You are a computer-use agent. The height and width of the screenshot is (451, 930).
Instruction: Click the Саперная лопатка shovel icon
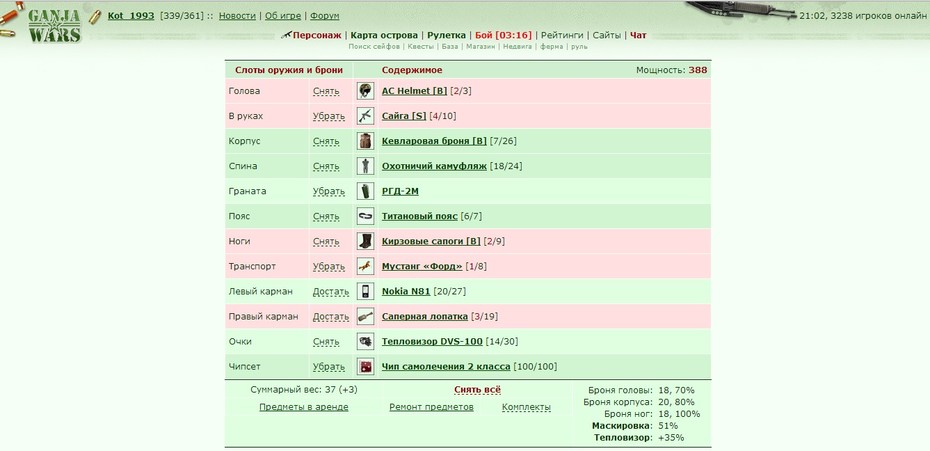pos(365,316)
